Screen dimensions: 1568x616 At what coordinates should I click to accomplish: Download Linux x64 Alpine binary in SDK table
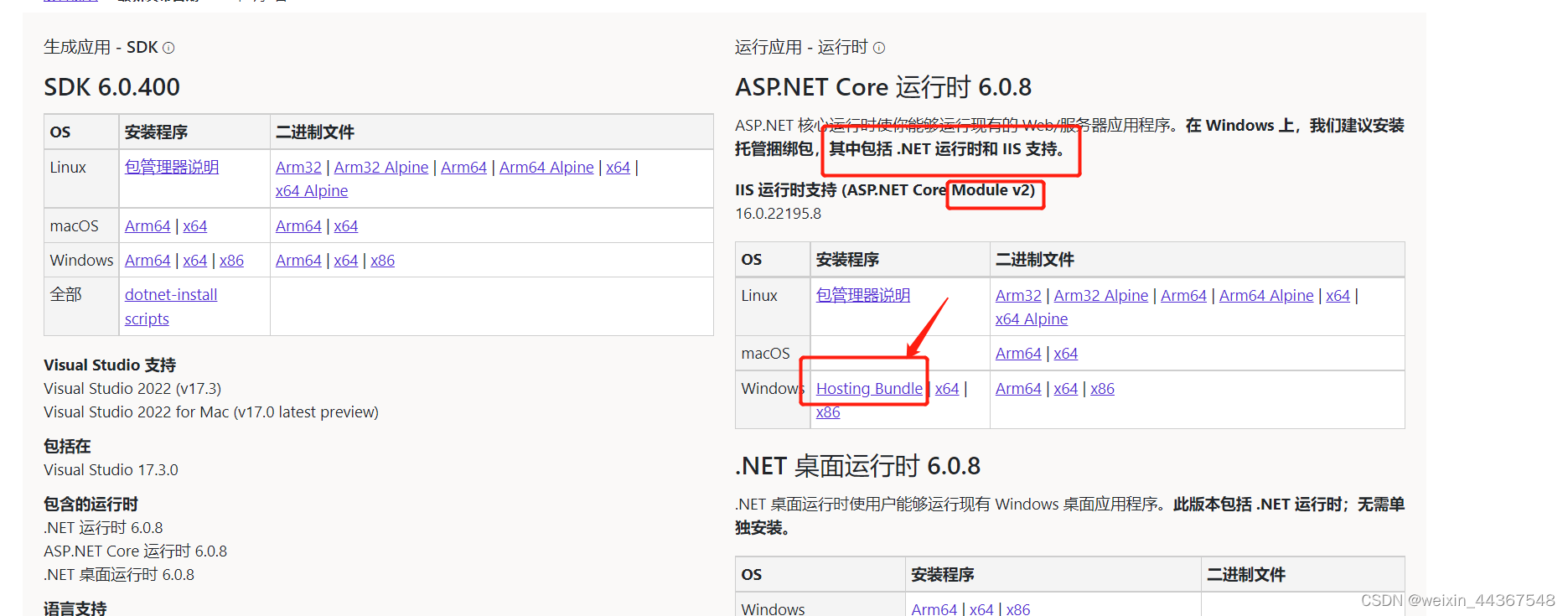click(x=312, y=190)
